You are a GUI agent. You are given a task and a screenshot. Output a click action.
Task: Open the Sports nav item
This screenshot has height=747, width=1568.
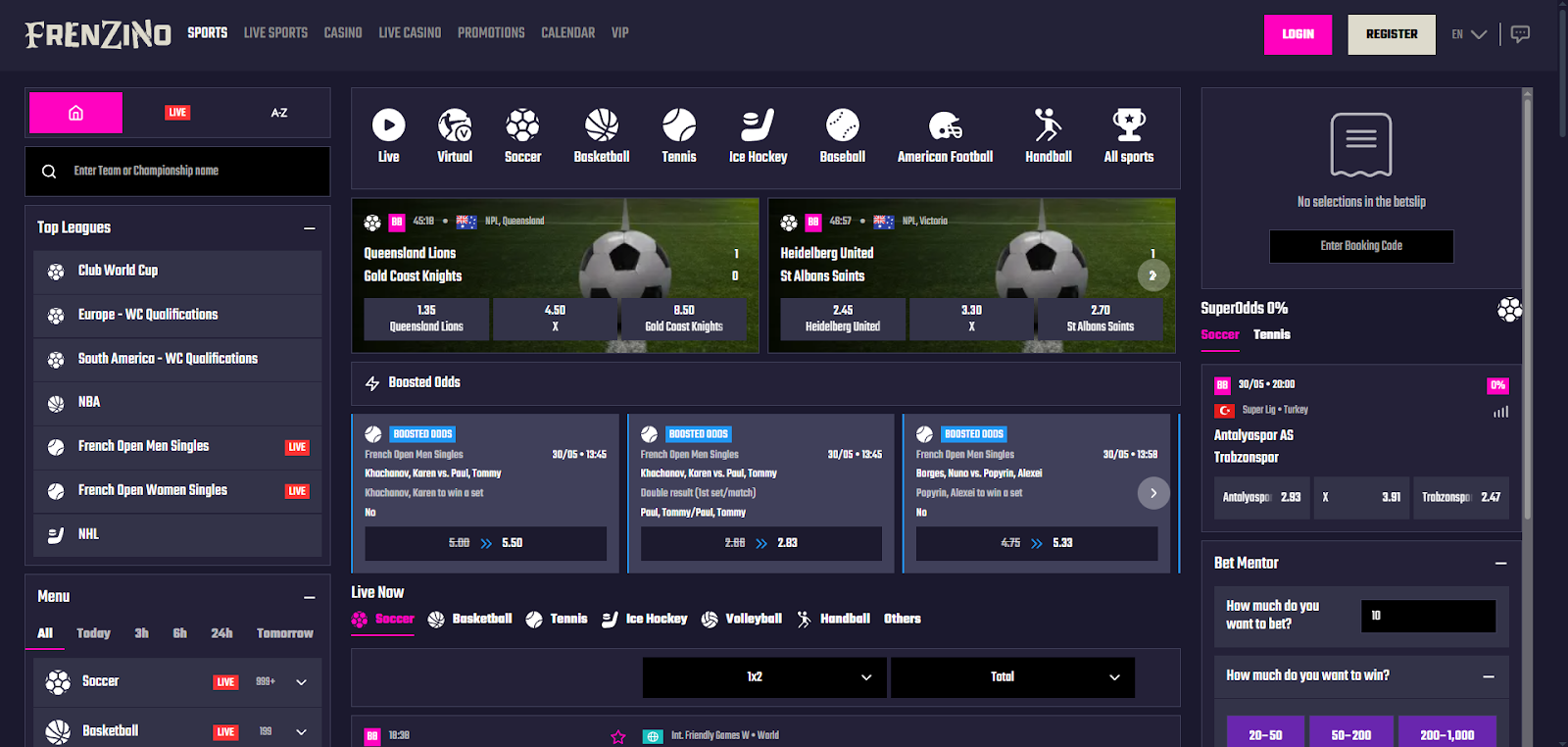pyautogui.click(x=208, y=33)
